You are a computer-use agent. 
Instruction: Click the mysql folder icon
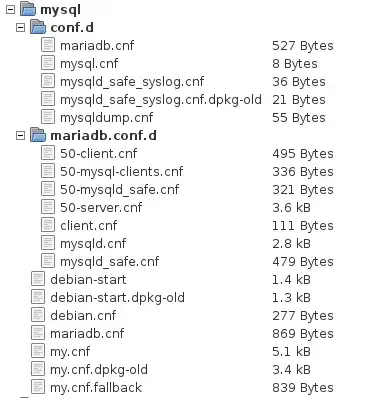pyautogui.click(x=28, y=9)
